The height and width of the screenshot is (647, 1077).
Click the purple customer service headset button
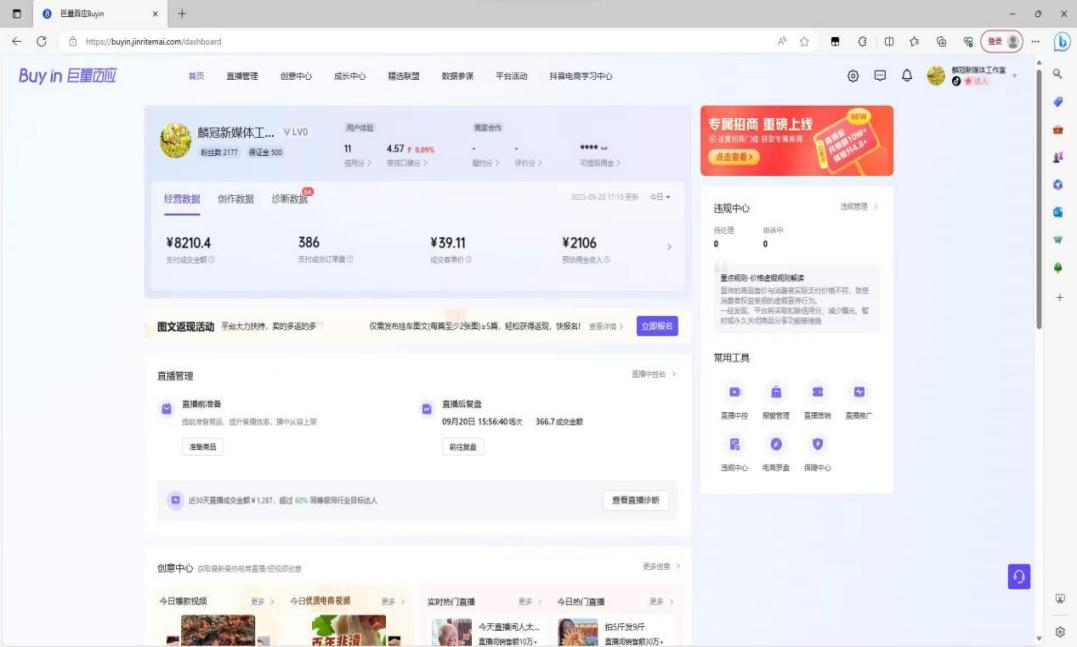coord(1018,576)
